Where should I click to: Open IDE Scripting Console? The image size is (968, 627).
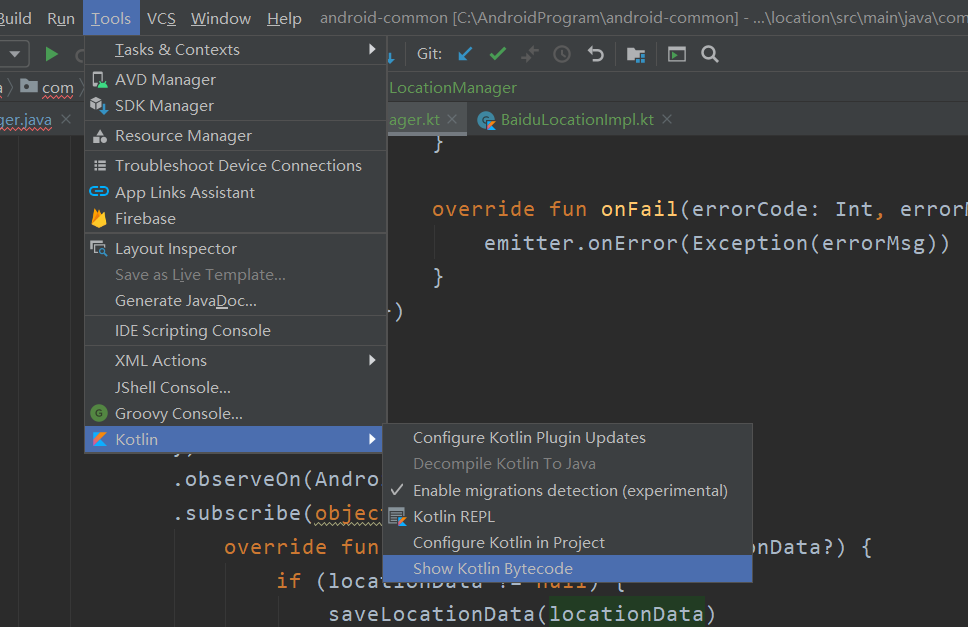pyautogui.click(x=235, y=331)
